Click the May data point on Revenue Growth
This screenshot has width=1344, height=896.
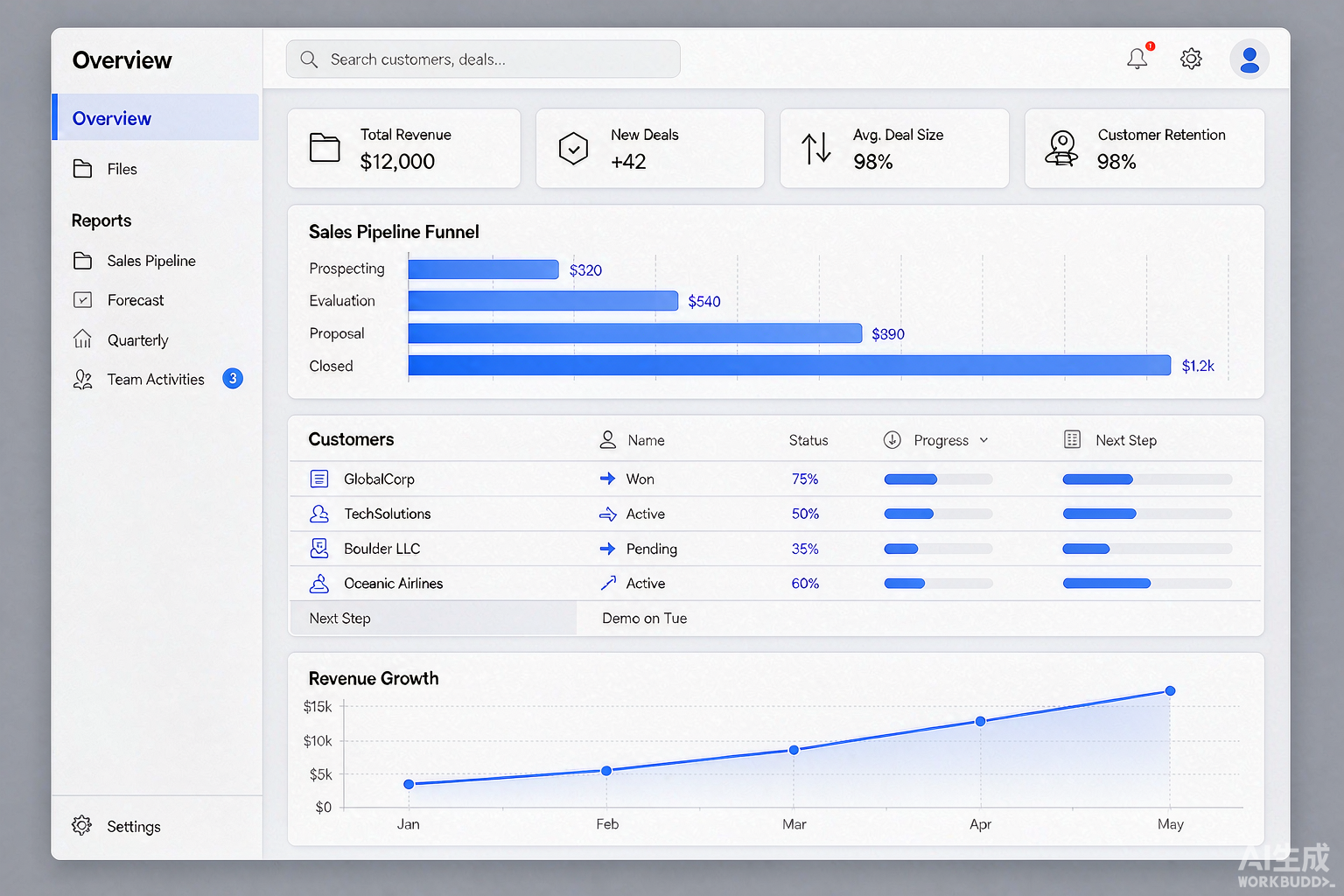[1170, 691]
